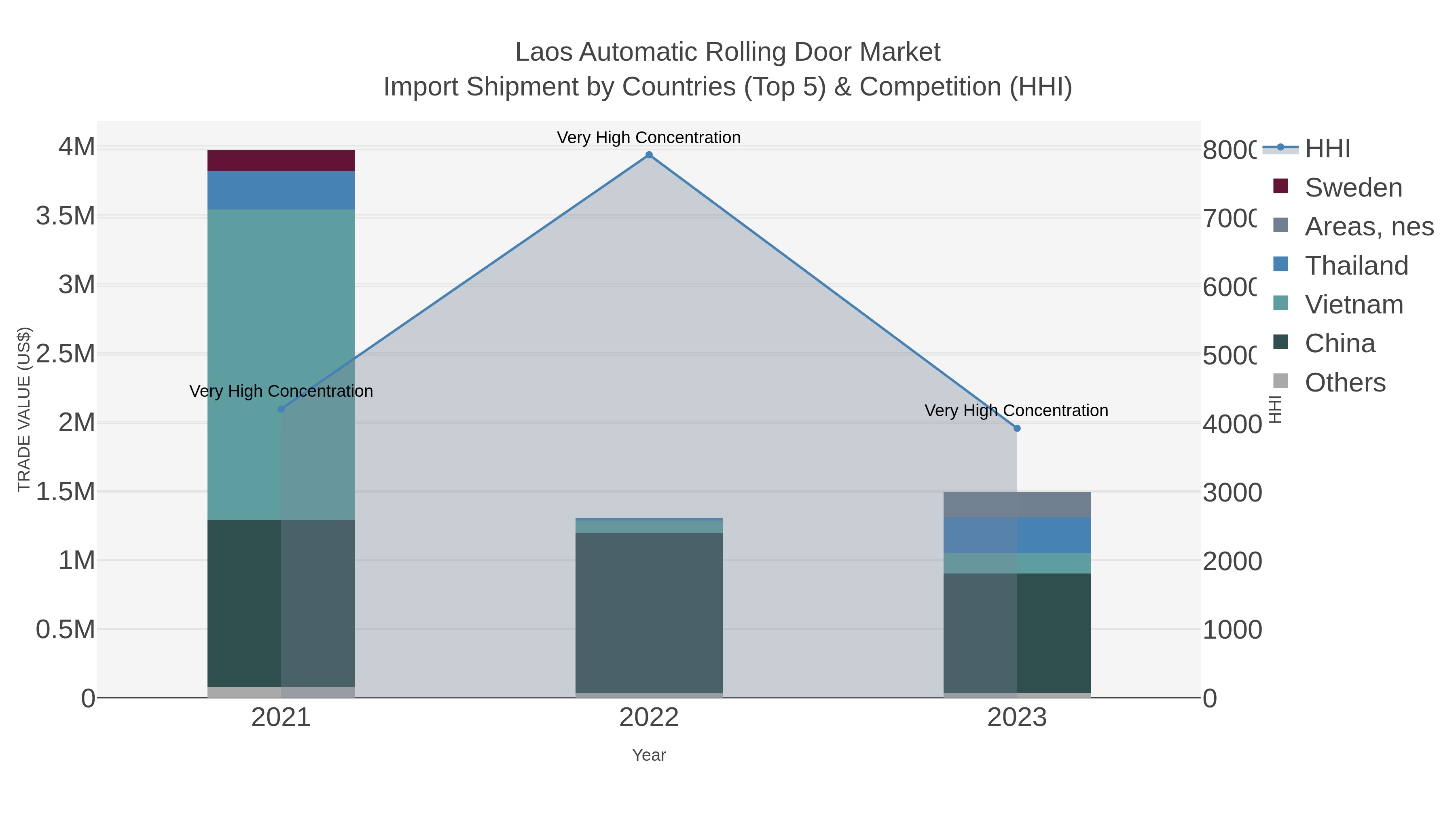Click the HHI data point for 2023
The height and width of the screenshot is (819, 1456).
(1017, 428)
